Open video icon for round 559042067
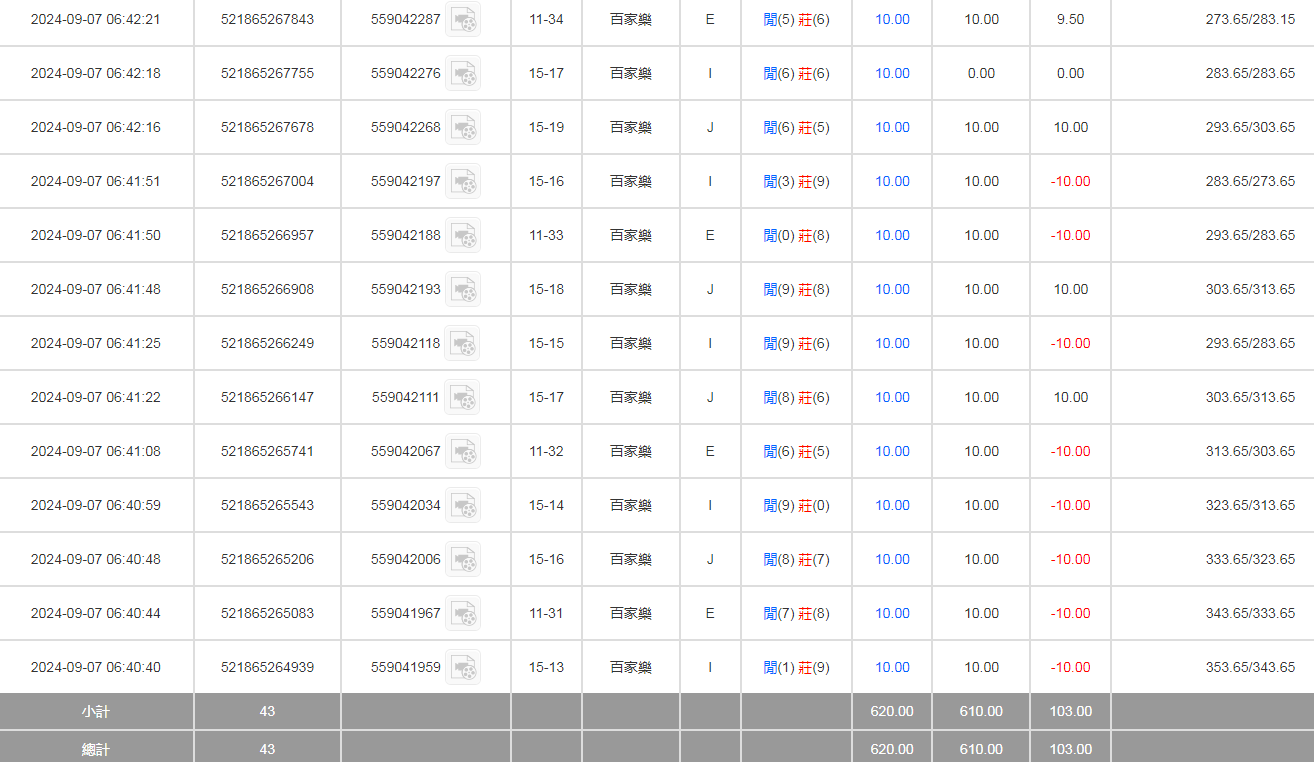 (x=462, y=452)
